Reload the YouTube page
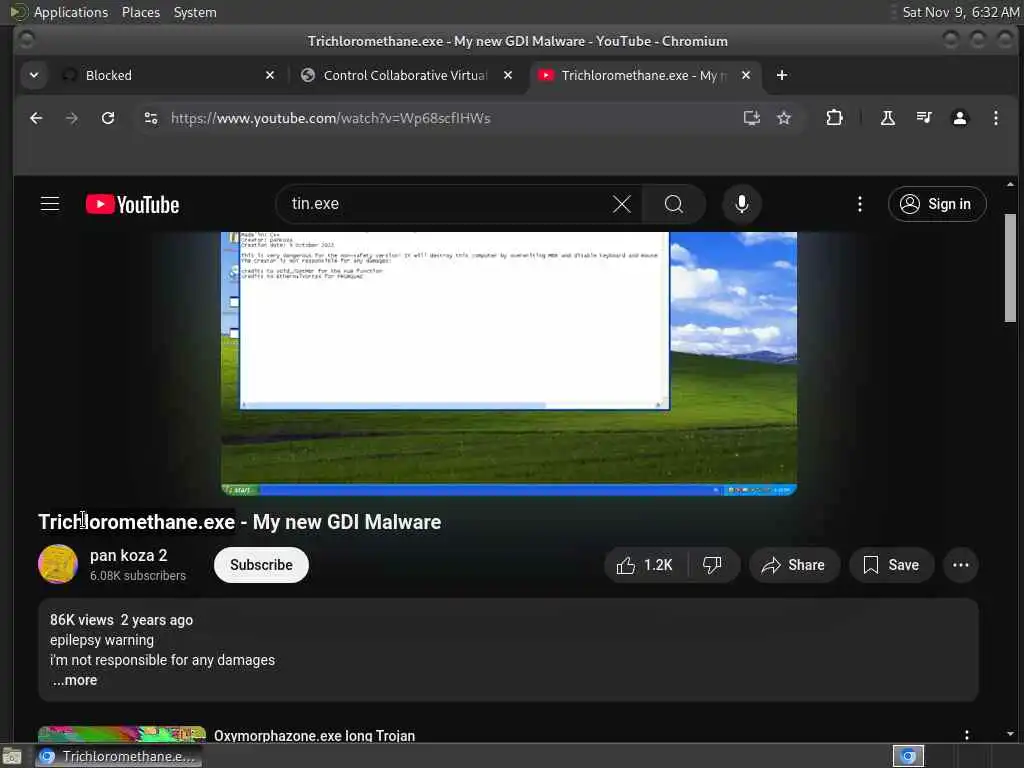The image size is (1024, 768). click(x=108, y=118)
